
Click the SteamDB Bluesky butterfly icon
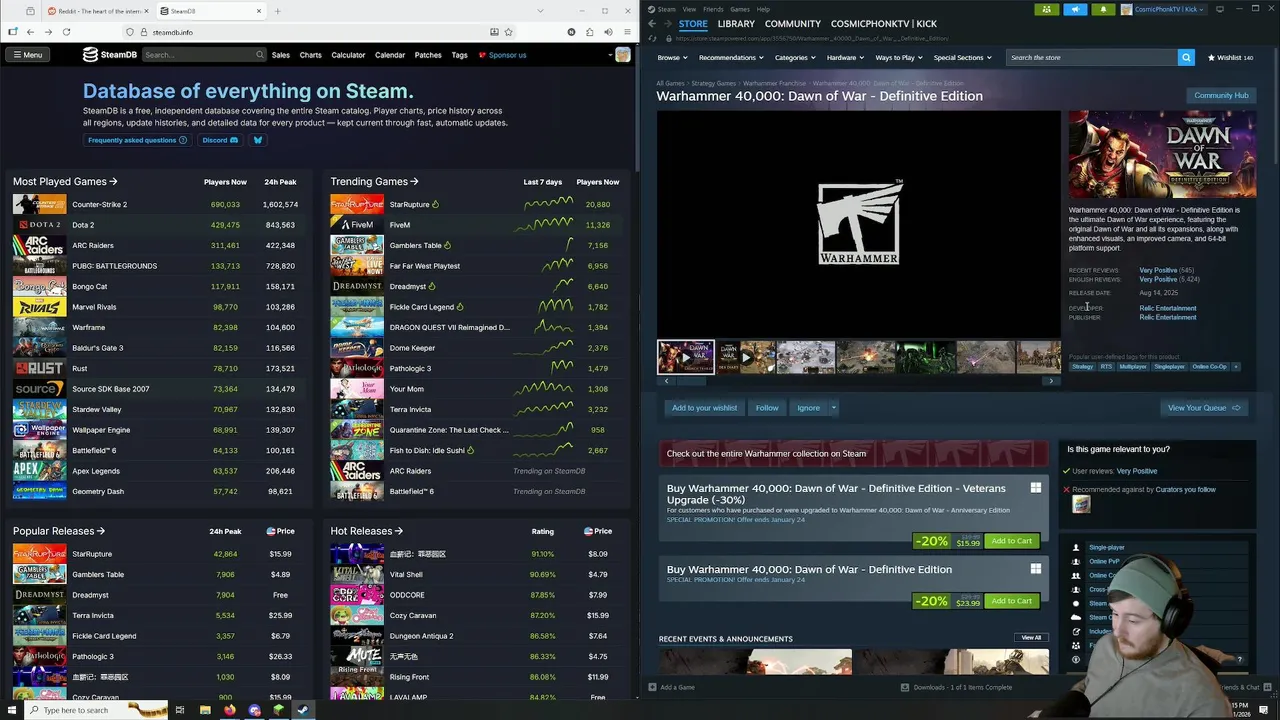[x=257, y=140]
